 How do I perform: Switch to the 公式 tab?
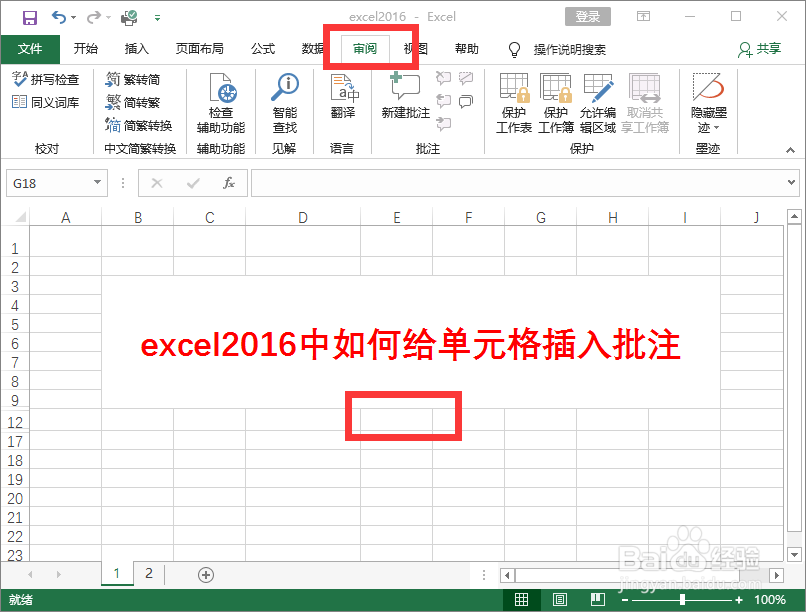(x=263, y=49)
